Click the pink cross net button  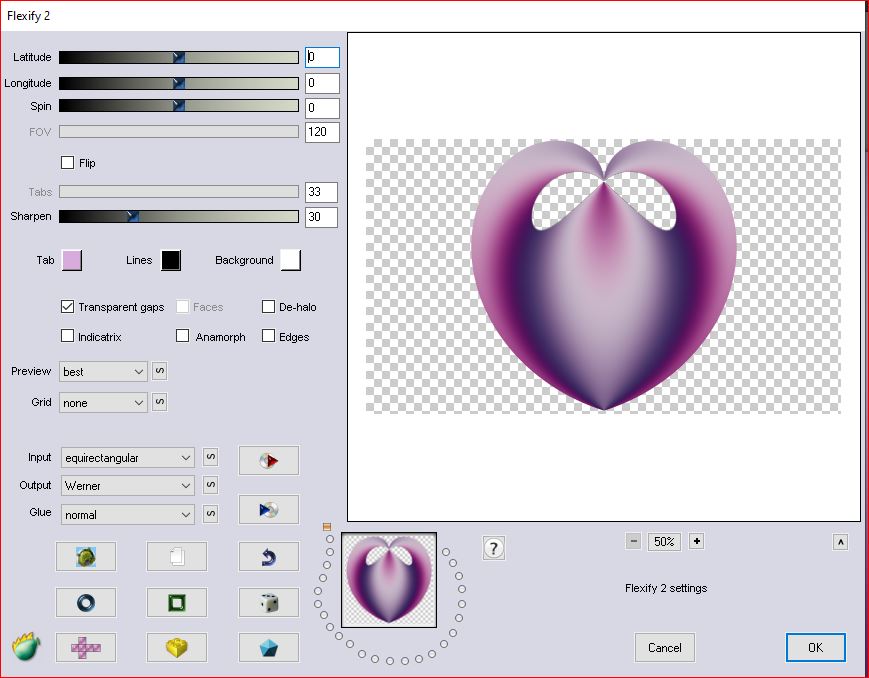coord(86,648)
